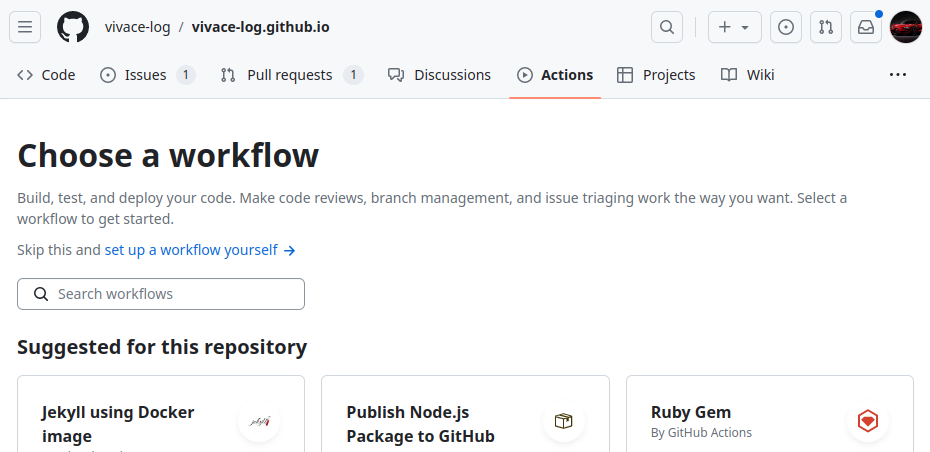
Task: Click the Jekyll logo icon
Action: click(x=259, y=422)
